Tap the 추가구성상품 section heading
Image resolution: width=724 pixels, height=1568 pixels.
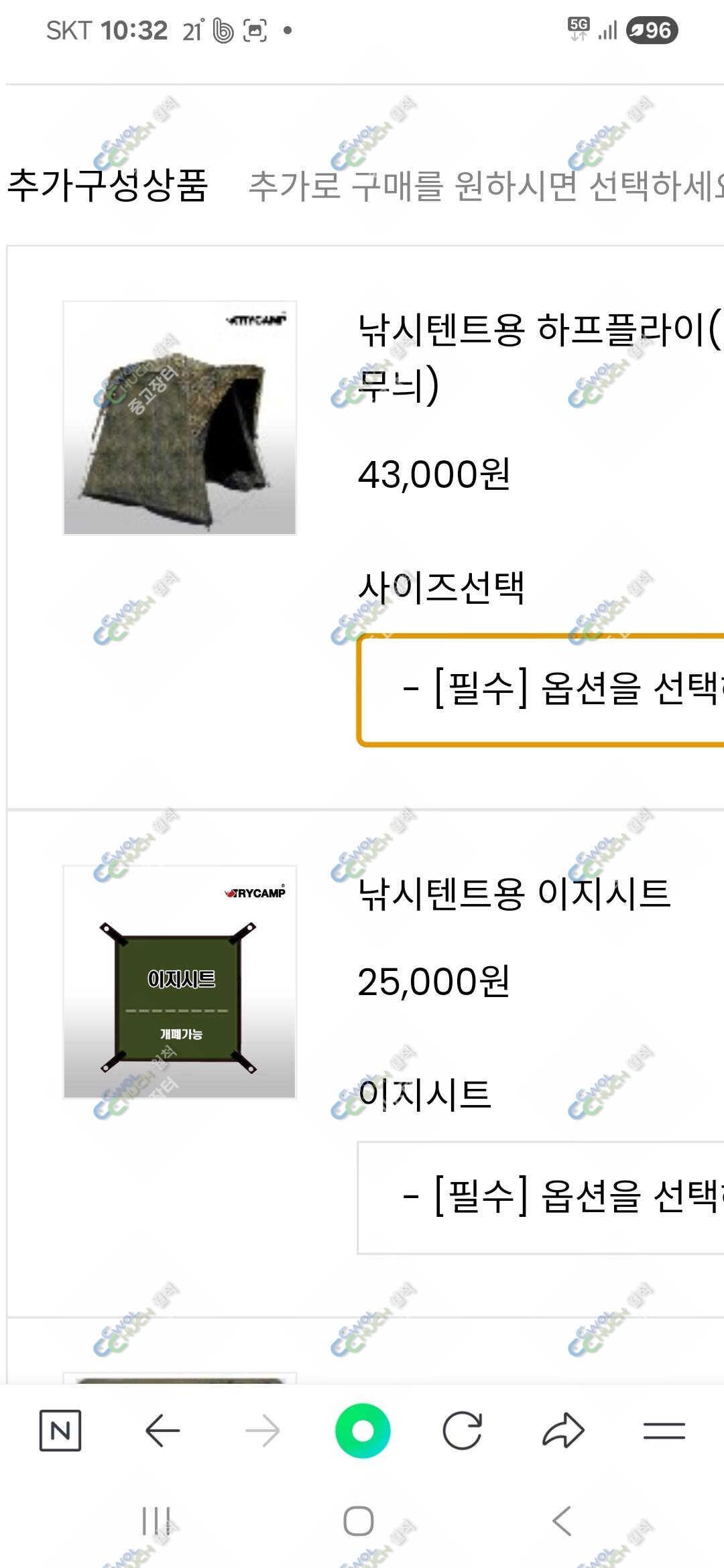pyautogui.click(x=108, y=185)
